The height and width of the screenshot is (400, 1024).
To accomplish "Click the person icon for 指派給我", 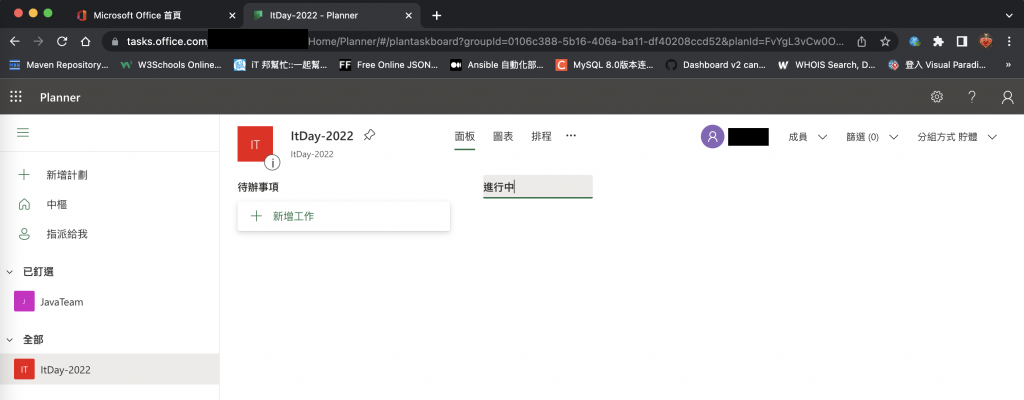I will click(x=24, y=234).
